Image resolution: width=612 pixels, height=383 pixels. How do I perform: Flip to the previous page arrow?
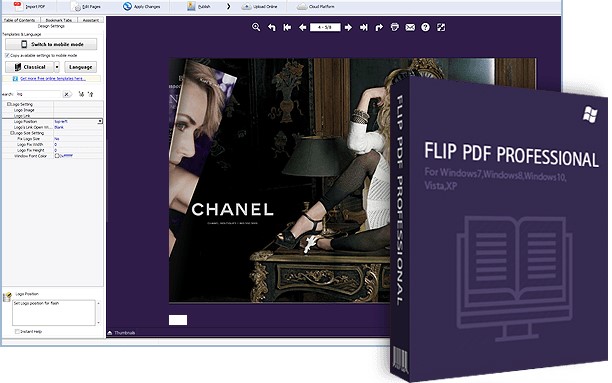pyautogui.click(x=302, y=27)
